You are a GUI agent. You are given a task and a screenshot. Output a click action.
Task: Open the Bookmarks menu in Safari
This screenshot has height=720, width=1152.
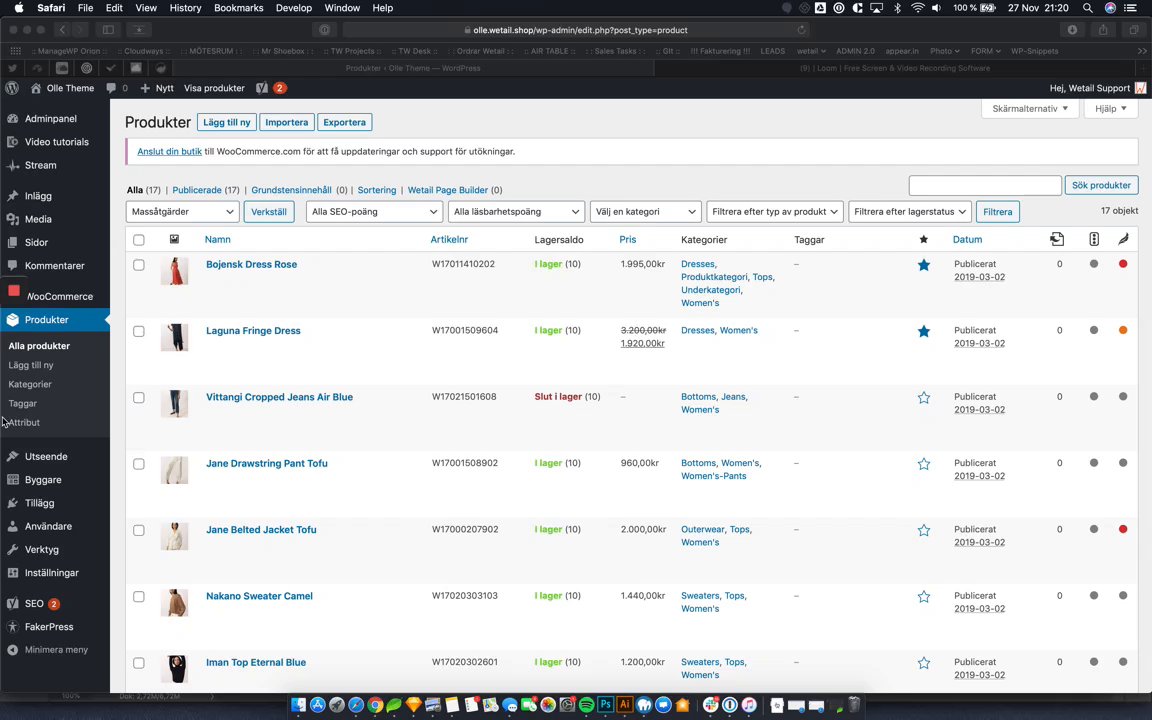point(239,8)
